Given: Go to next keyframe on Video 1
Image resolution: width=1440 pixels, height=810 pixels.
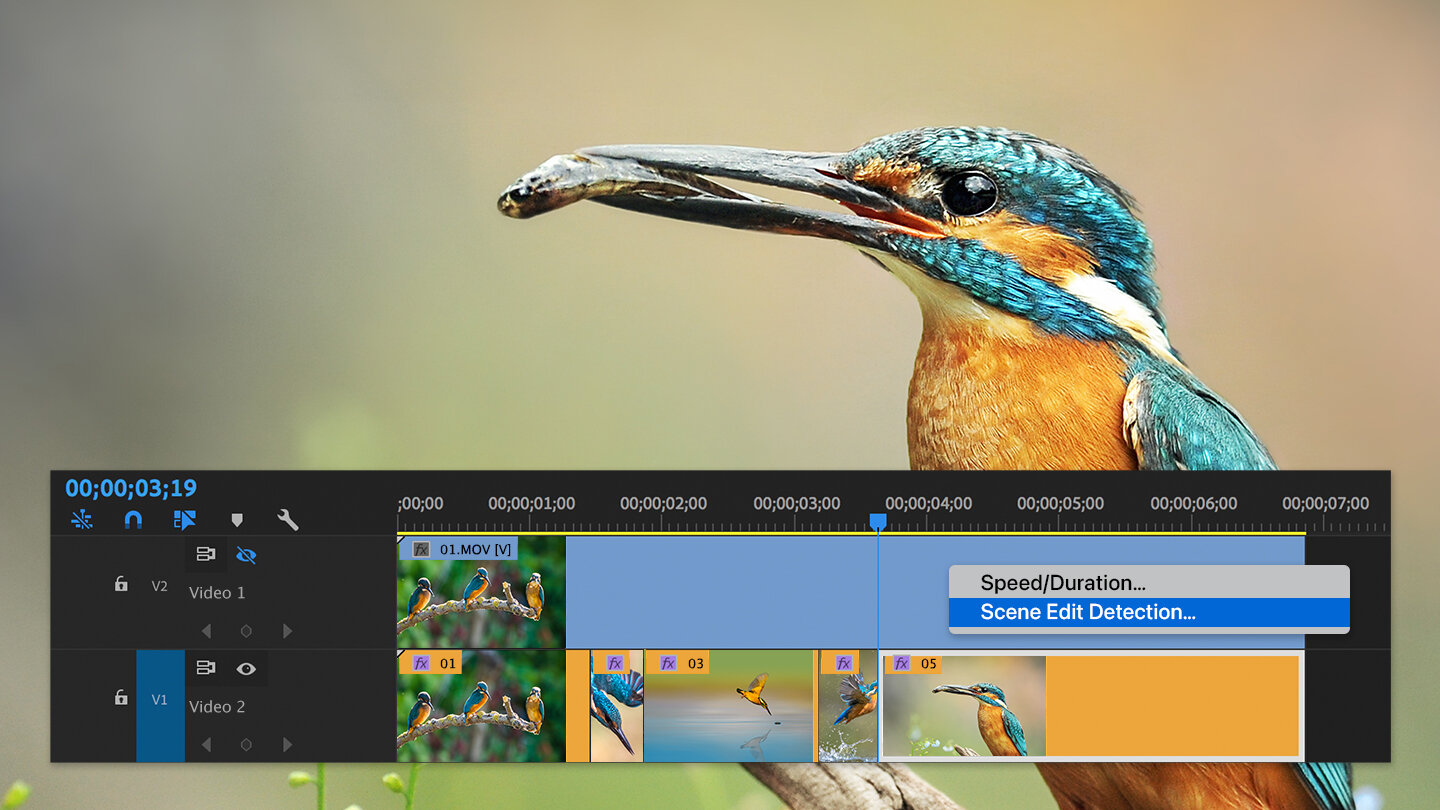Looking at the screenshot, I should click(287, 631).
